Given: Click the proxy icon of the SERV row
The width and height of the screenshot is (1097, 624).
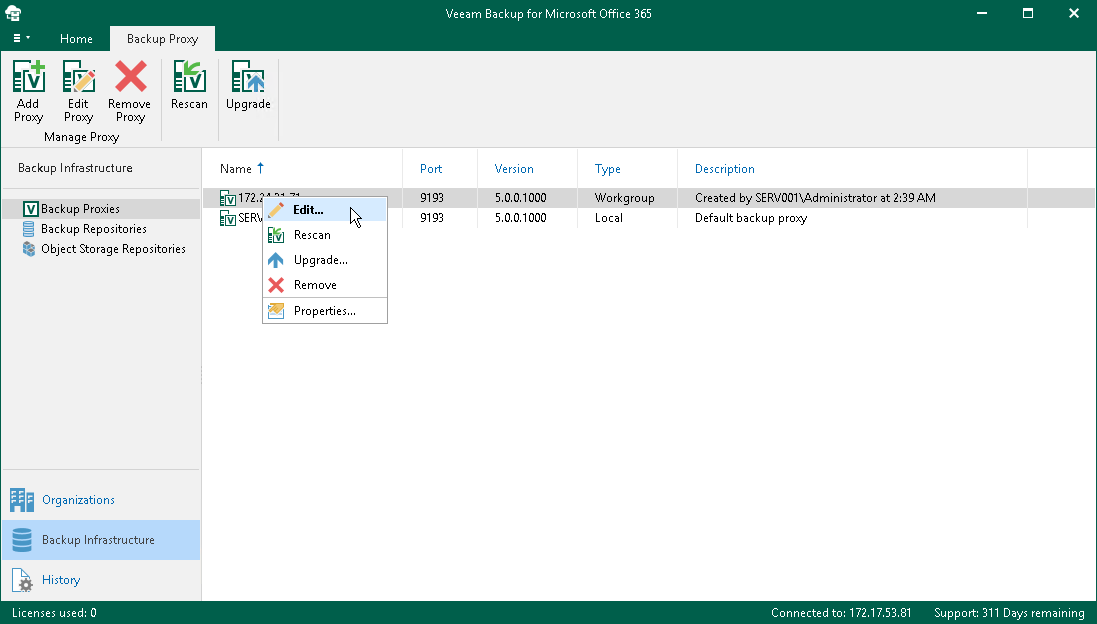Looking at the screenshot, I should [227, 218].
